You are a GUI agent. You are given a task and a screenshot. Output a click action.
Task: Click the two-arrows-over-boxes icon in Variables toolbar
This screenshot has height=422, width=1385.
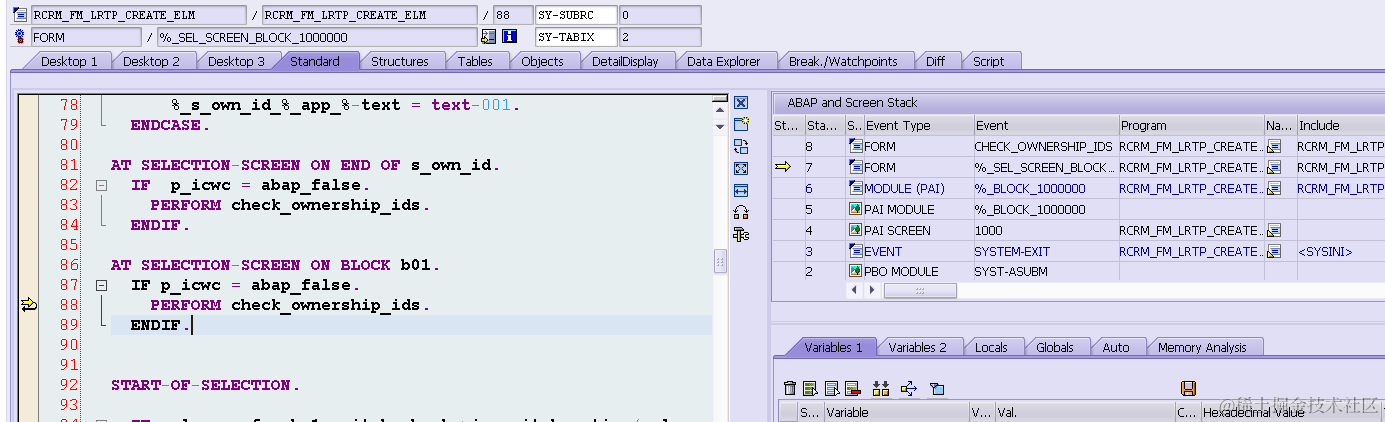(x=881, y=388)
